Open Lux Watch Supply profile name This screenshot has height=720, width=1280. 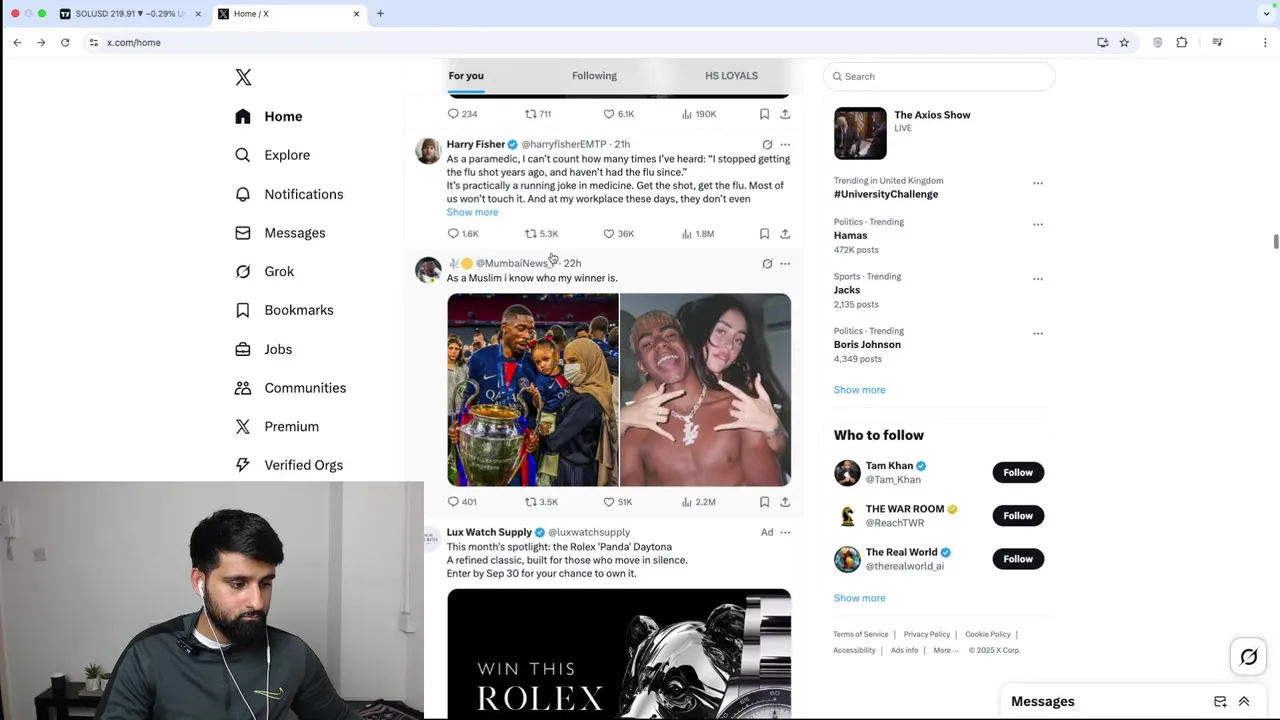click(x=489, y=532)
